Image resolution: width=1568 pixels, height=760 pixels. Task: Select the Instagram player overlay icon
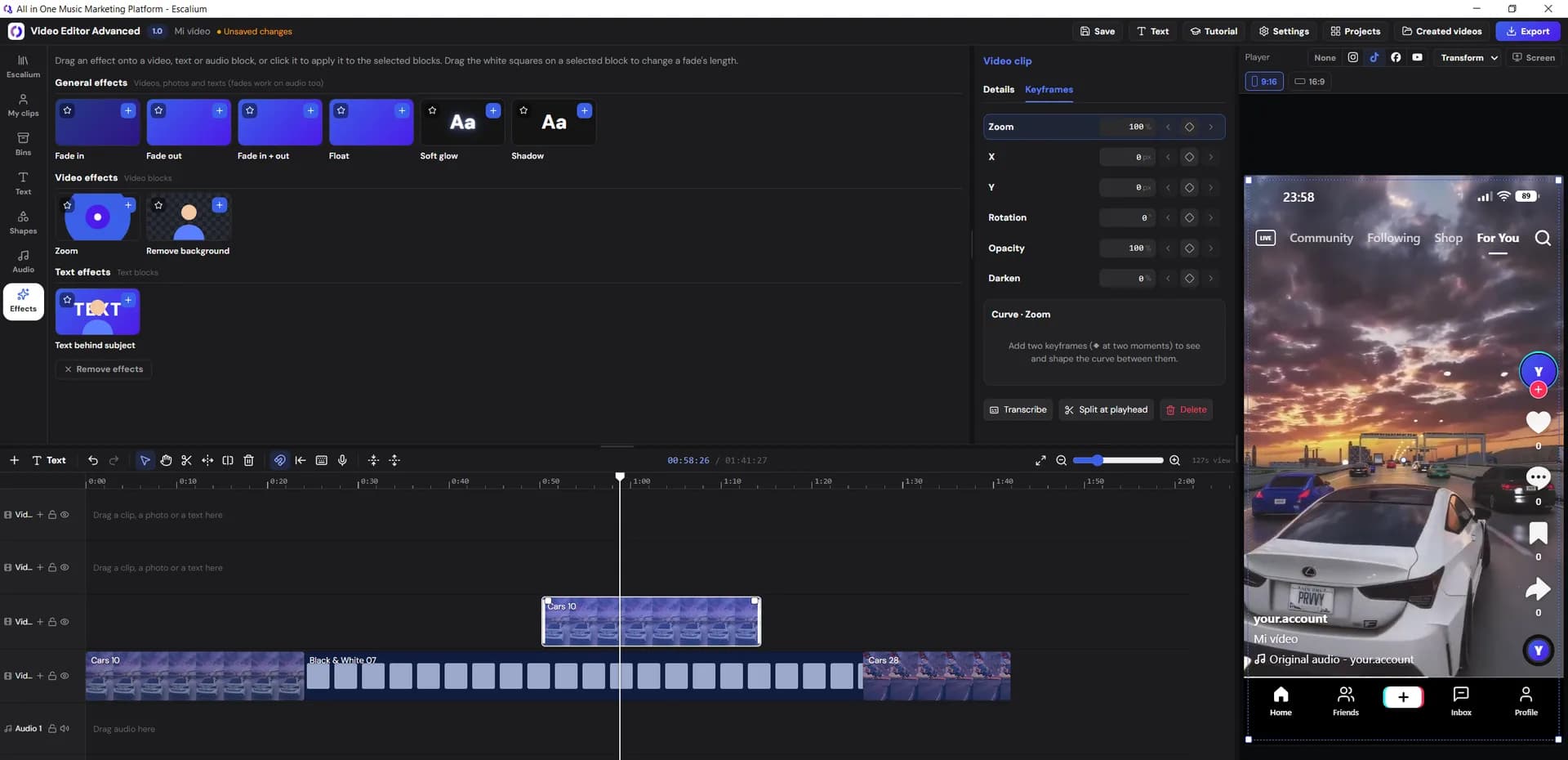point(1353,57)
